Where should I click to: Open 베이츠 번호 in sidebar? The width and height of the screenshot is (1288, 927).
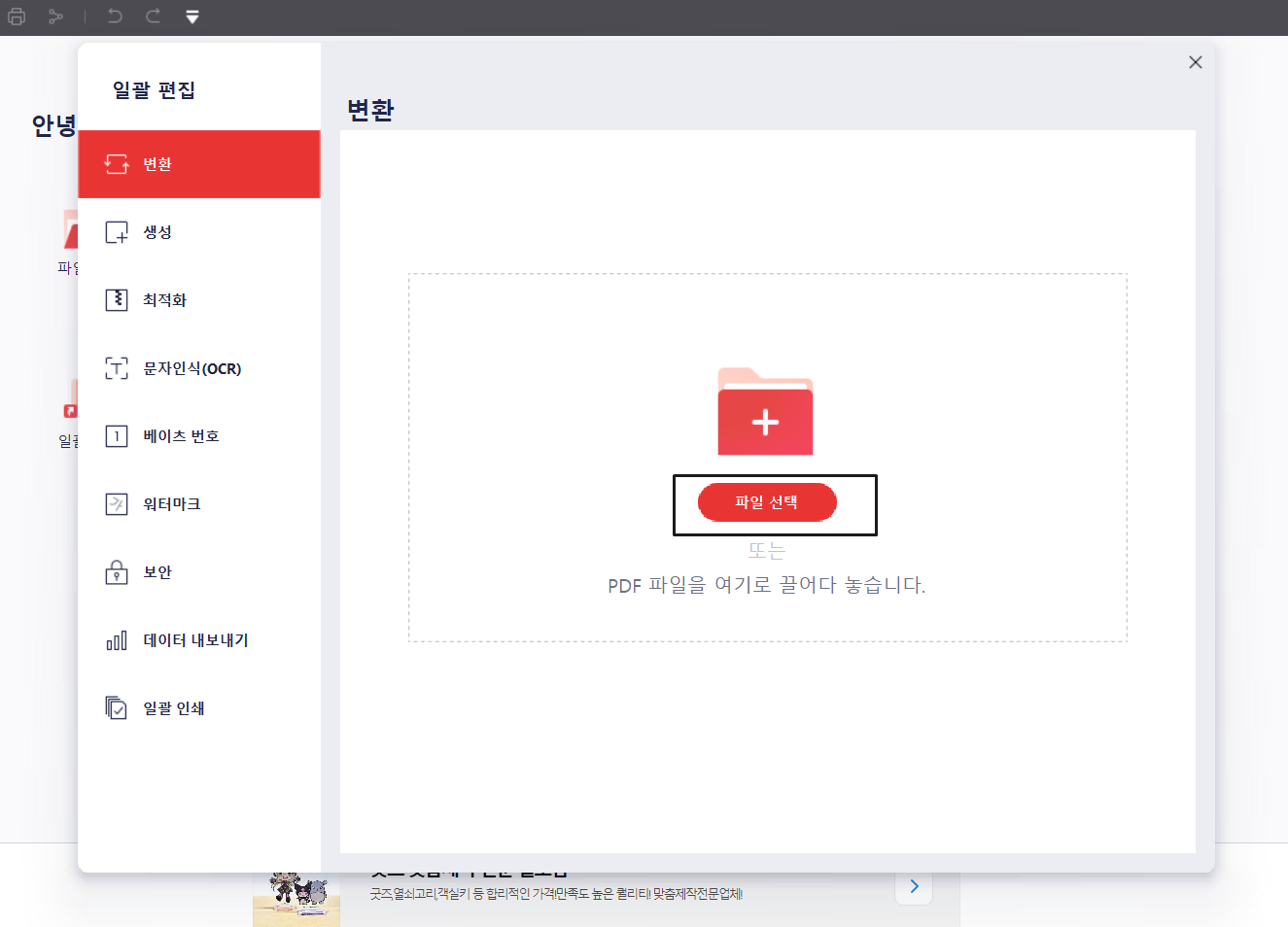pos(199,436)
